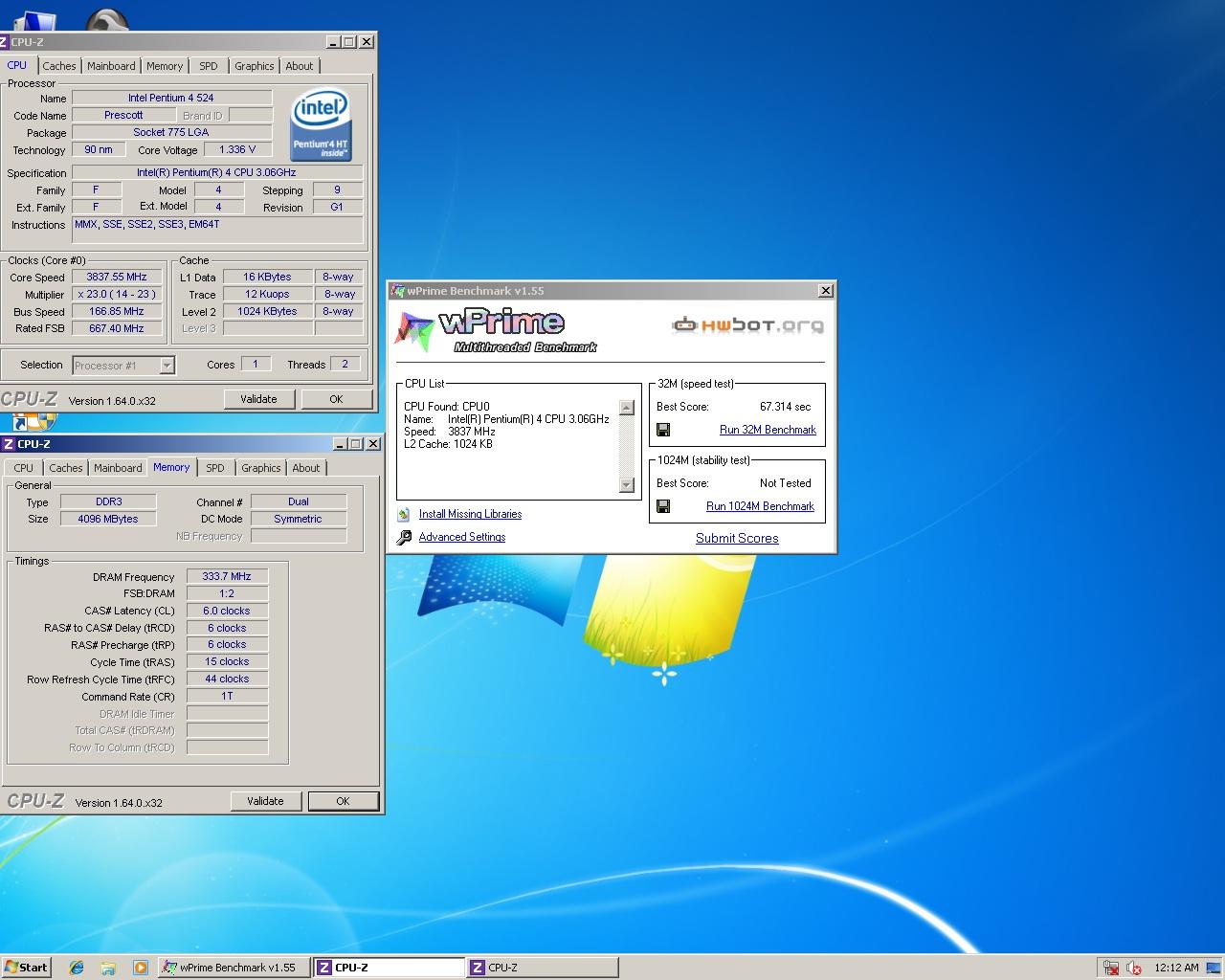Activate the first CPU-Z taskbar button
Viewport: 1225px width, 980px height.
(x=389, y=968)
